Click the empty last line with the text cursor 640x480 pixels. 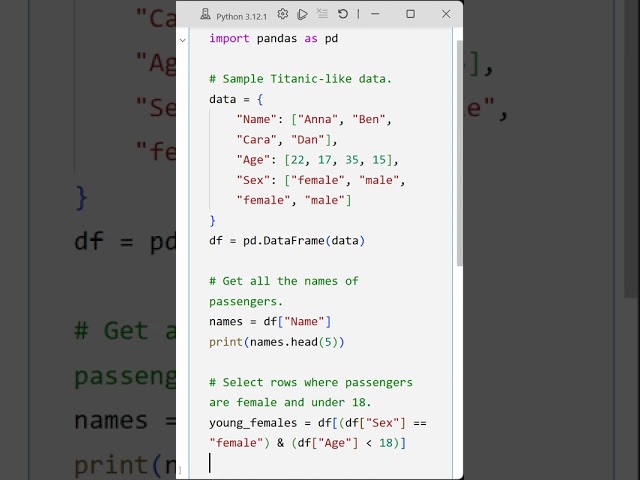[x=320, y=463]
